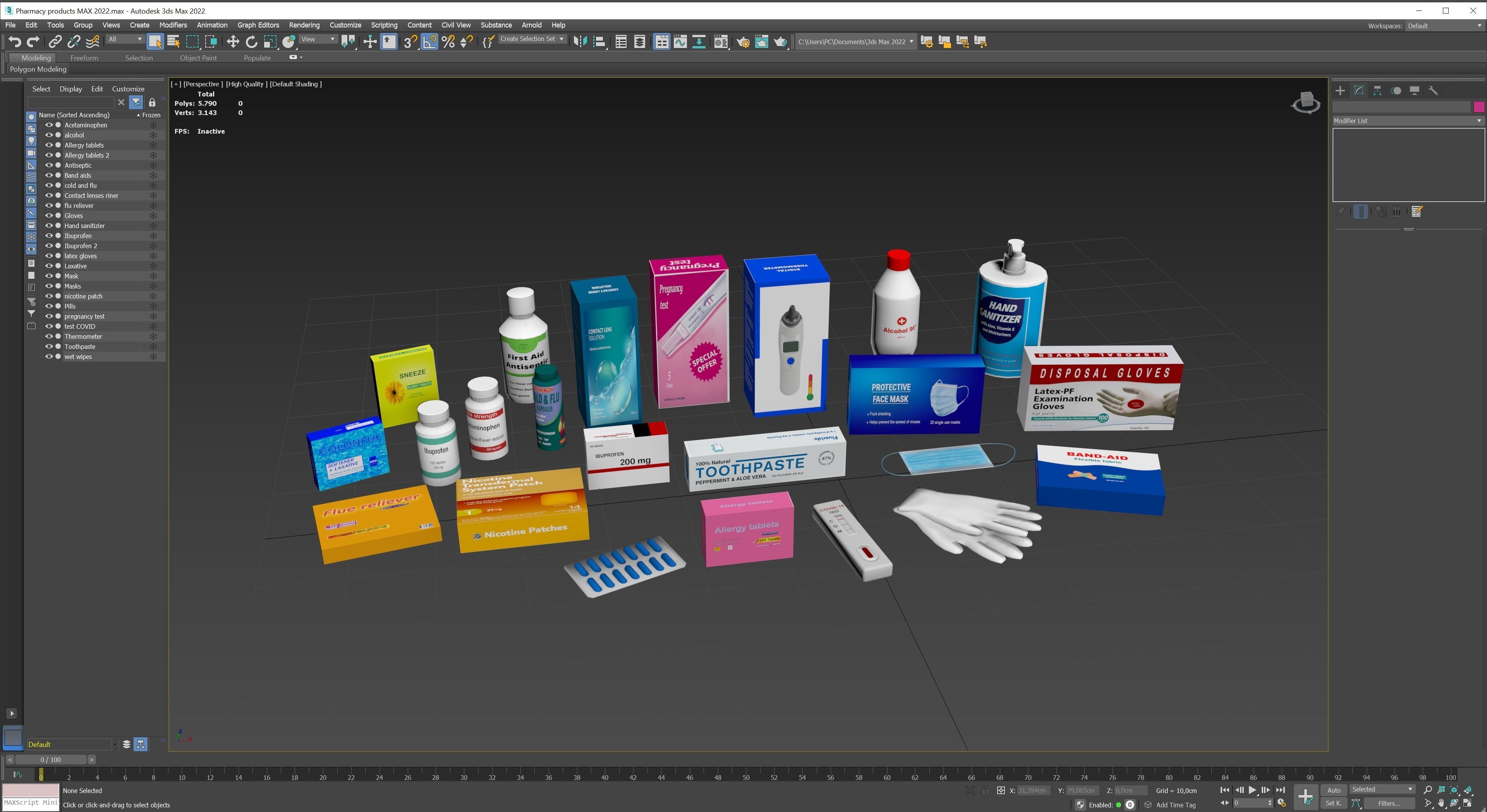Click Configure Modifier Sets icon
The image size is (1487, 812).
pos(1417,212)
